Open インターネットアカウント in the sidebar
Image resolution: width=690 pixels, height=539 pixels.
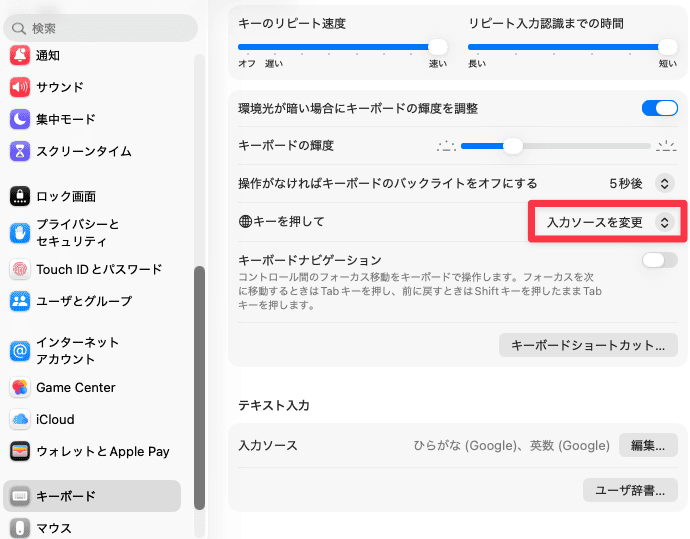(78, 351)
